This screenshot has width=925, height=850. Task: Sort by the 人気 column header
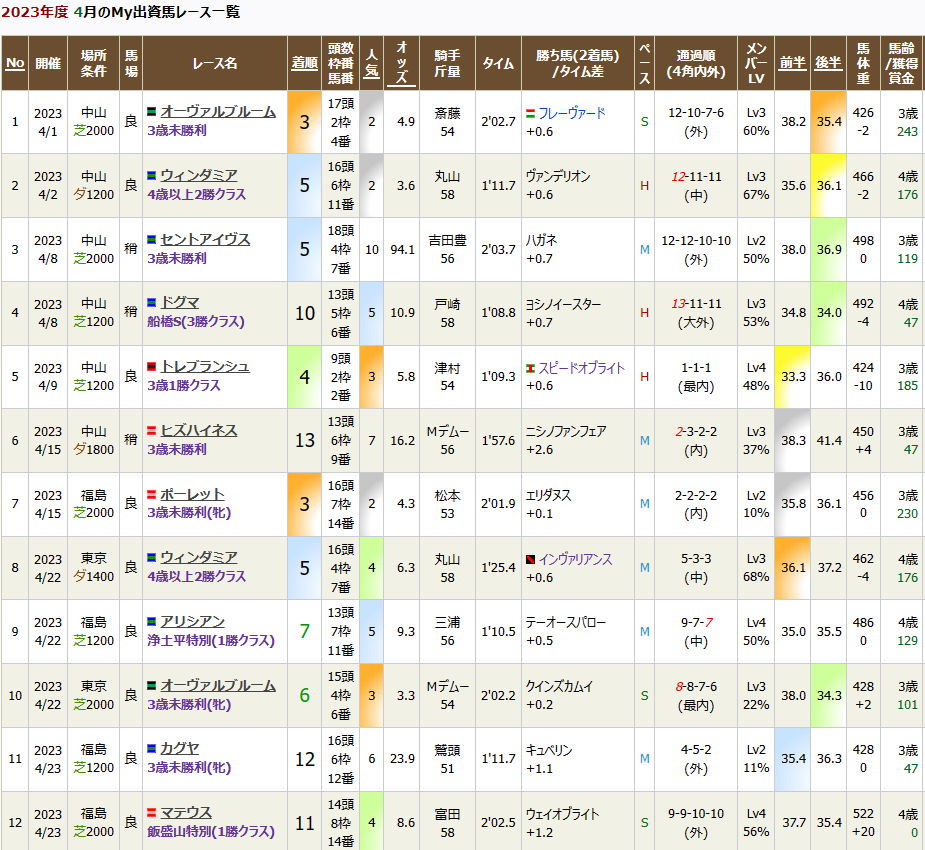371,62
